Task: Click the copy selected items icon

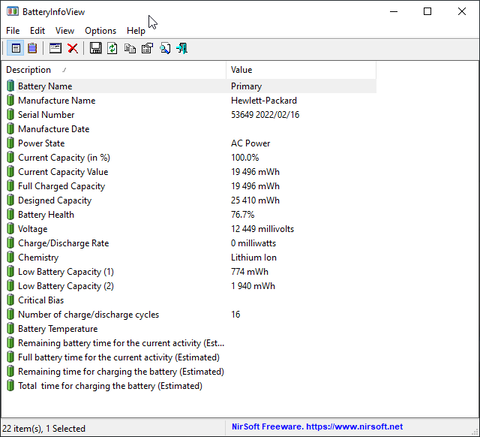Action: pyautogui.click(x=130, y=49)
